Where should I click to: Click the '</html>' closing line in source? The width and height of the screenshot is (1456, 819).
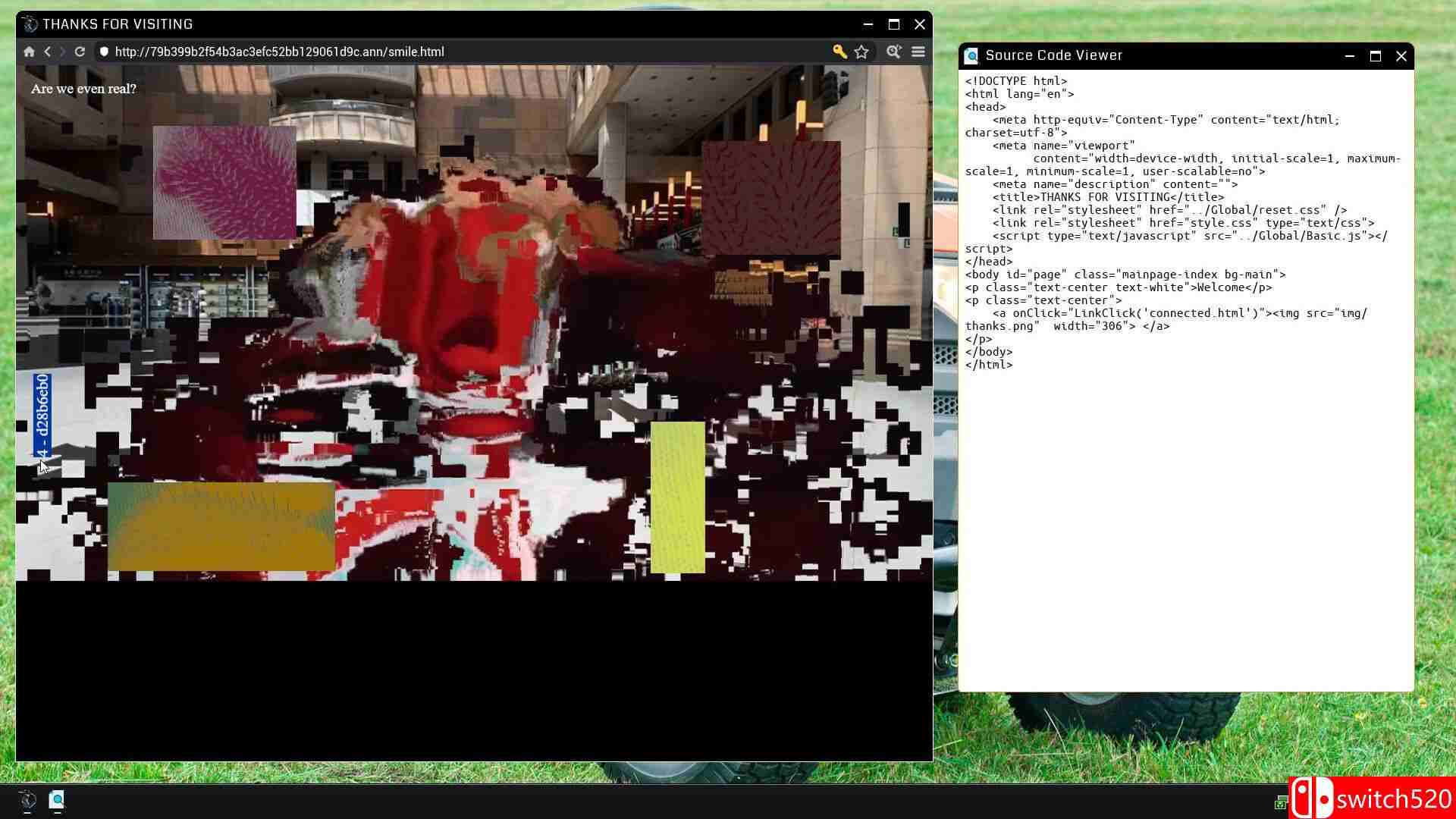[x=989, y=365]
